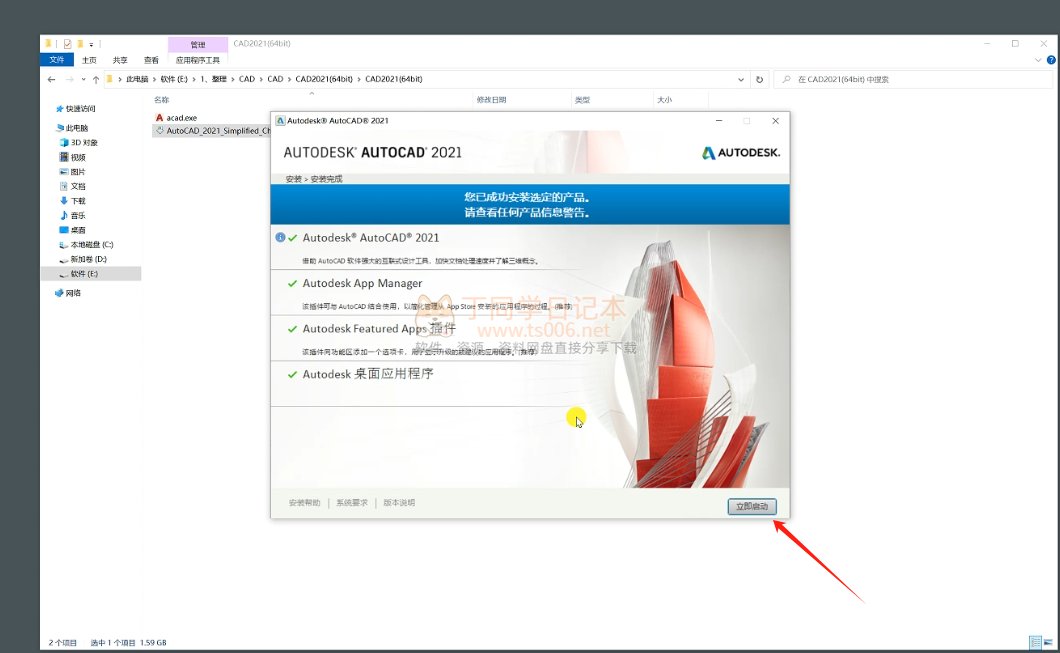Image resolution: width=1060 pixels, height=653 pixels.
Task: Open the address bar history dropdown
Action: (742, 79)
